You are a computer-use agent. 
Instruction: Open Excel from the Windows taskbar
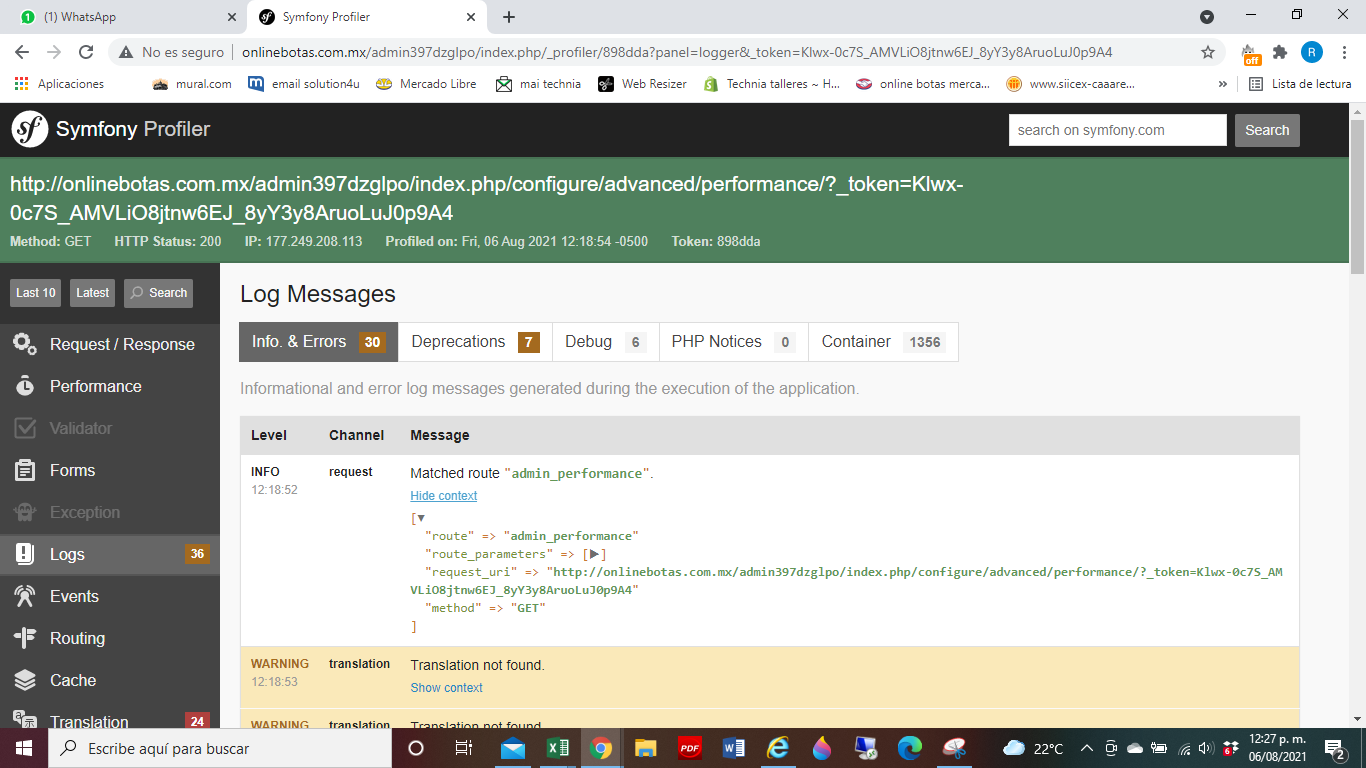pyautogui.click(x=558, y=748)
